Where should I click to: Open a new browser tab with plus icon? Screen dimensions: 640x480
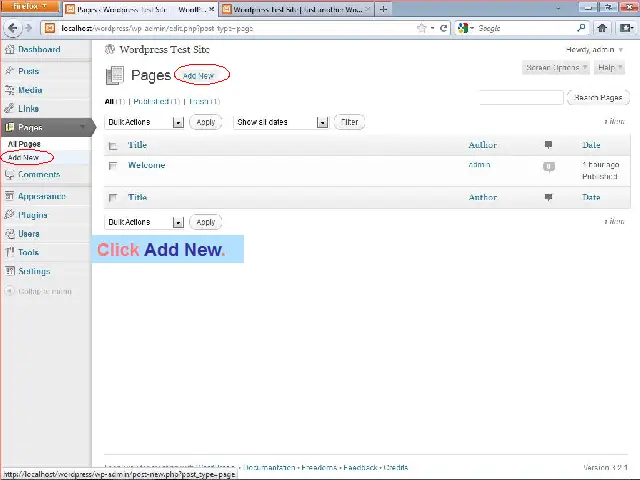pyautogui.click(x=383, y=9)
